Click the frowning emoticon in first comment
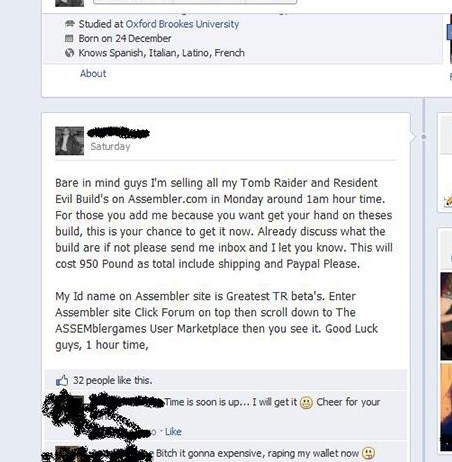This screenshot has width=452, height=462. click(x=306, y=403)
